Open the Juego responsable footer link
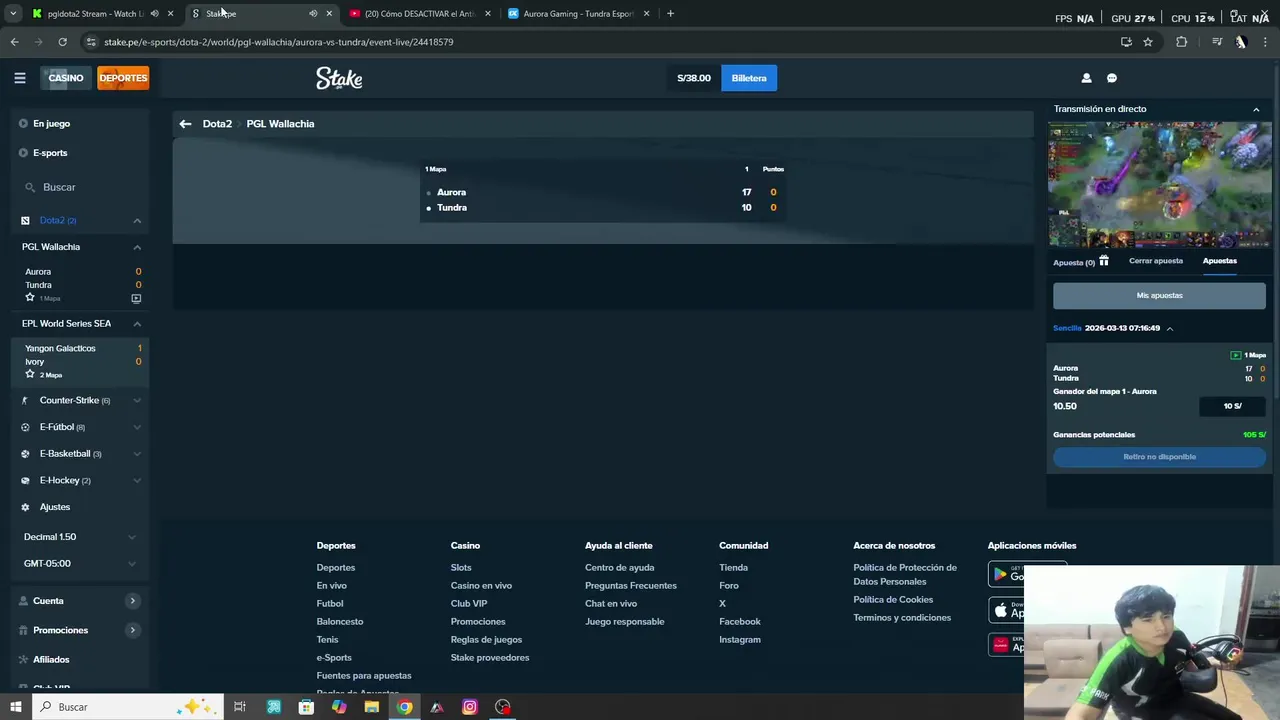Screen dimensions: 1280x720 tap(625, 622)
